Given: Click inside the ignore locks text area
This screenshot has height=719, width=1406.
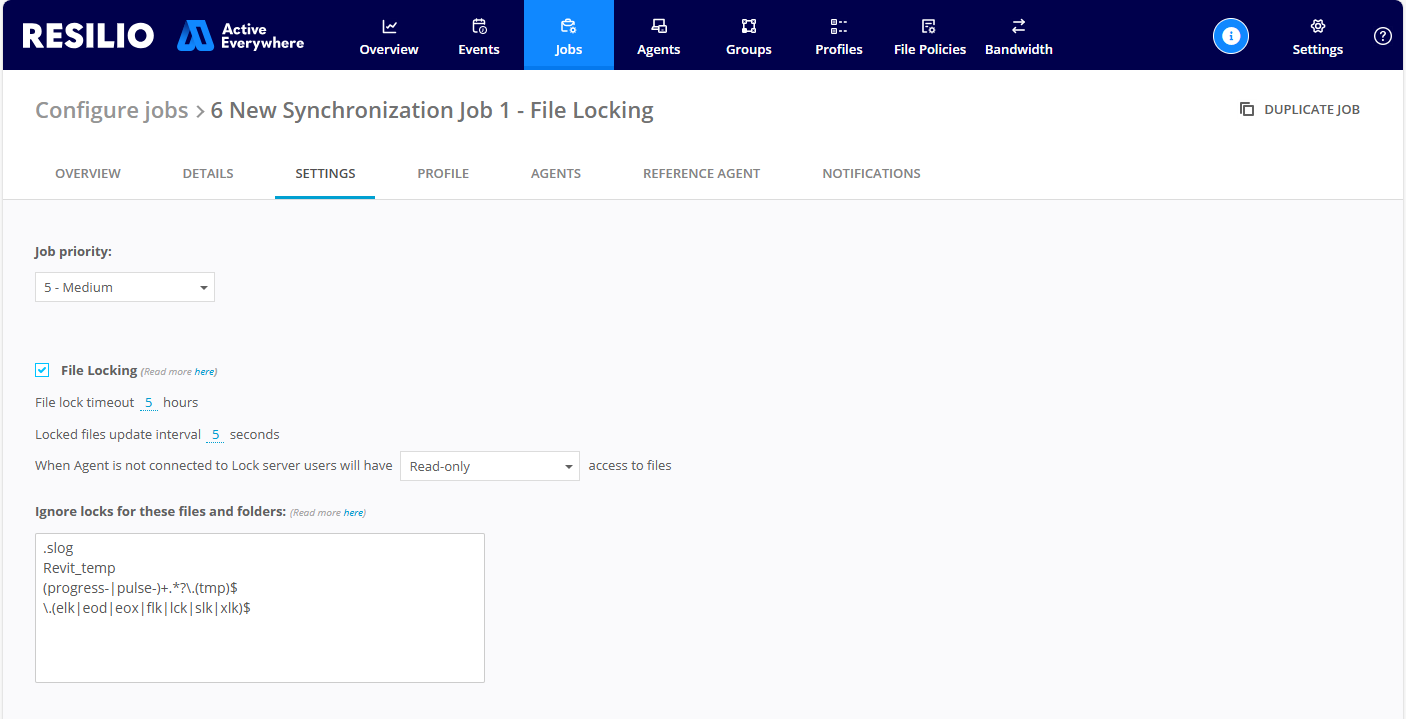Looking at the screenshot, I should (x=259, y=607).
